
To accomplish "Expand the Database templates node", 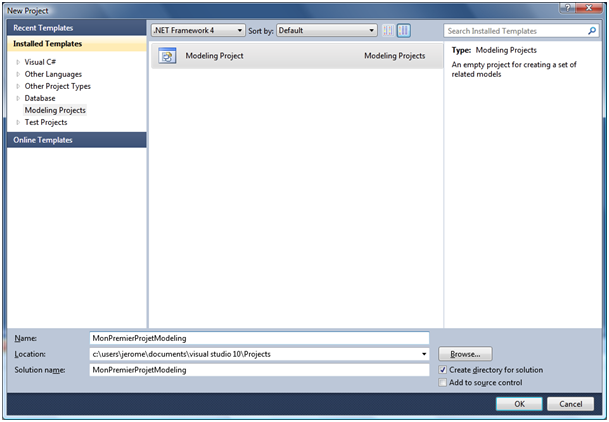I will click(18, 98).
